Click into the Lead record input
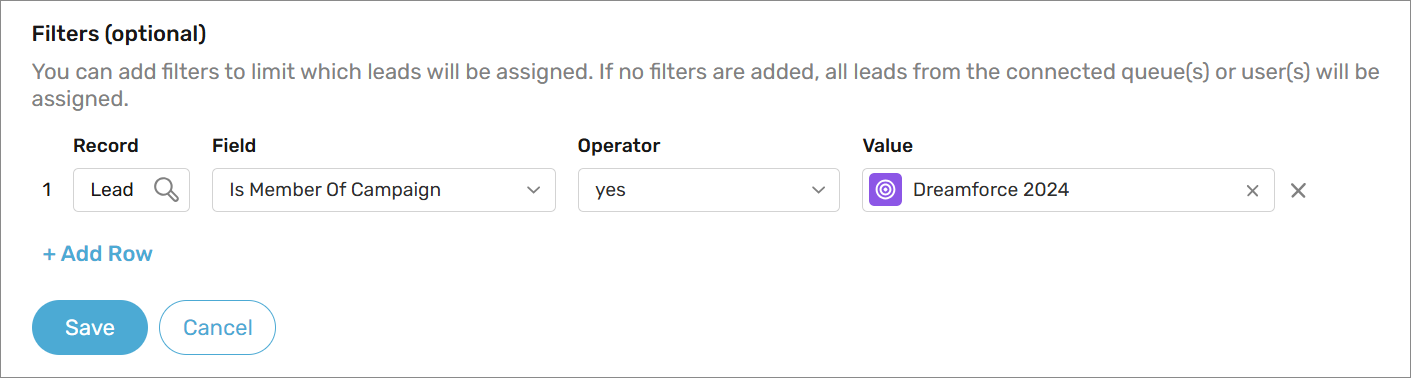Image resolution: width=1411 pixels, height=378 pixels. [131, 190]
